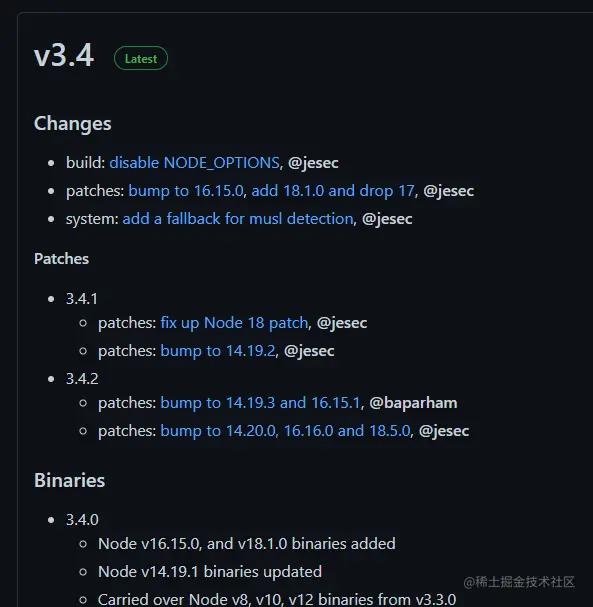Click @jesec mention on the build line

click(313, 163)
